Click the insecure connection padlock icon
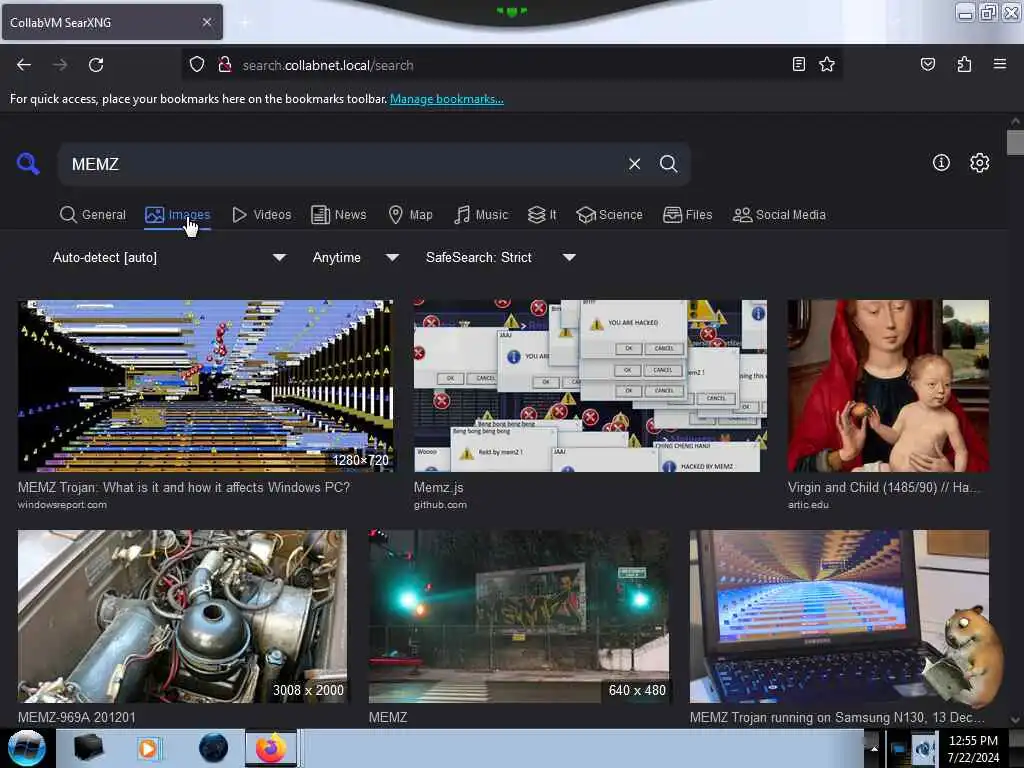Viewport: 1024px width, 768px height. 225,65
